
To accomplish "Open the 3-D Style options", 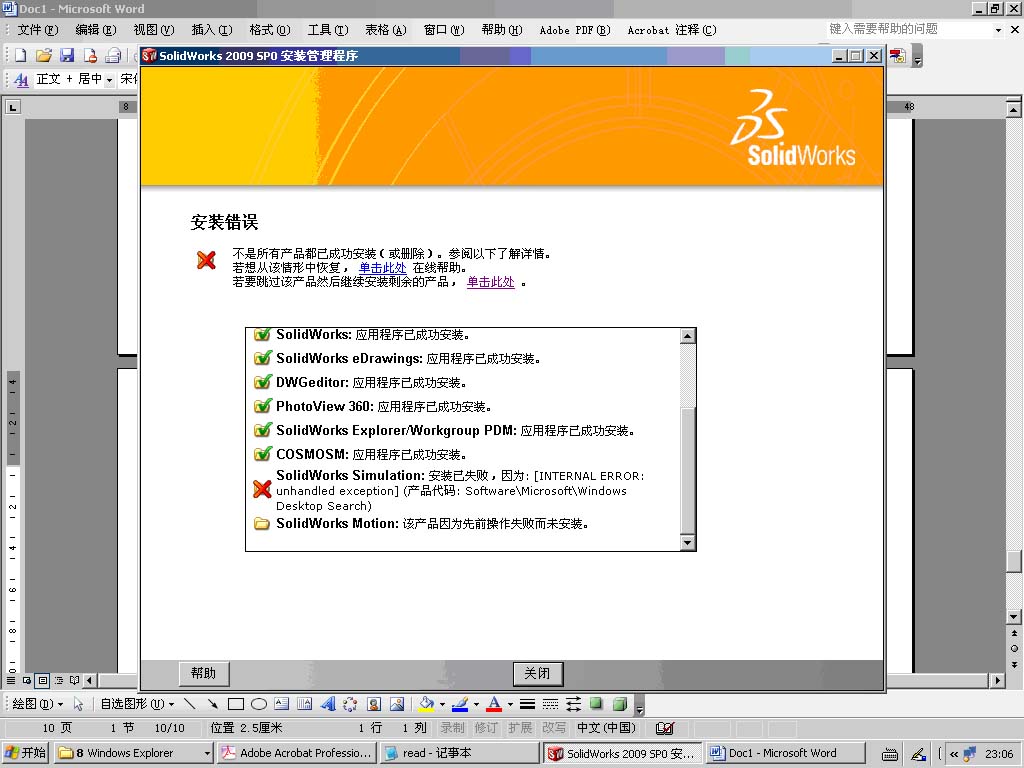I will [x=620, y=704].
